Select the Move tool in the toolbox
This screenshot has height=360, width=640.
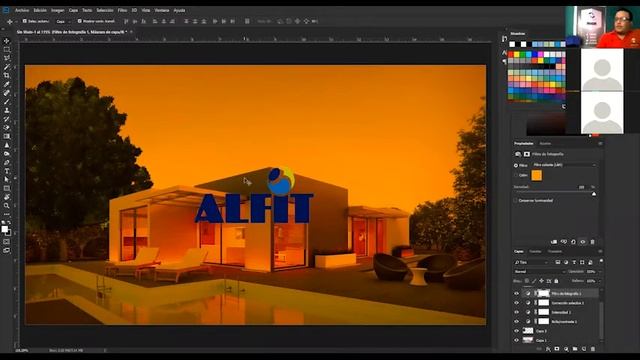point(7,41)
